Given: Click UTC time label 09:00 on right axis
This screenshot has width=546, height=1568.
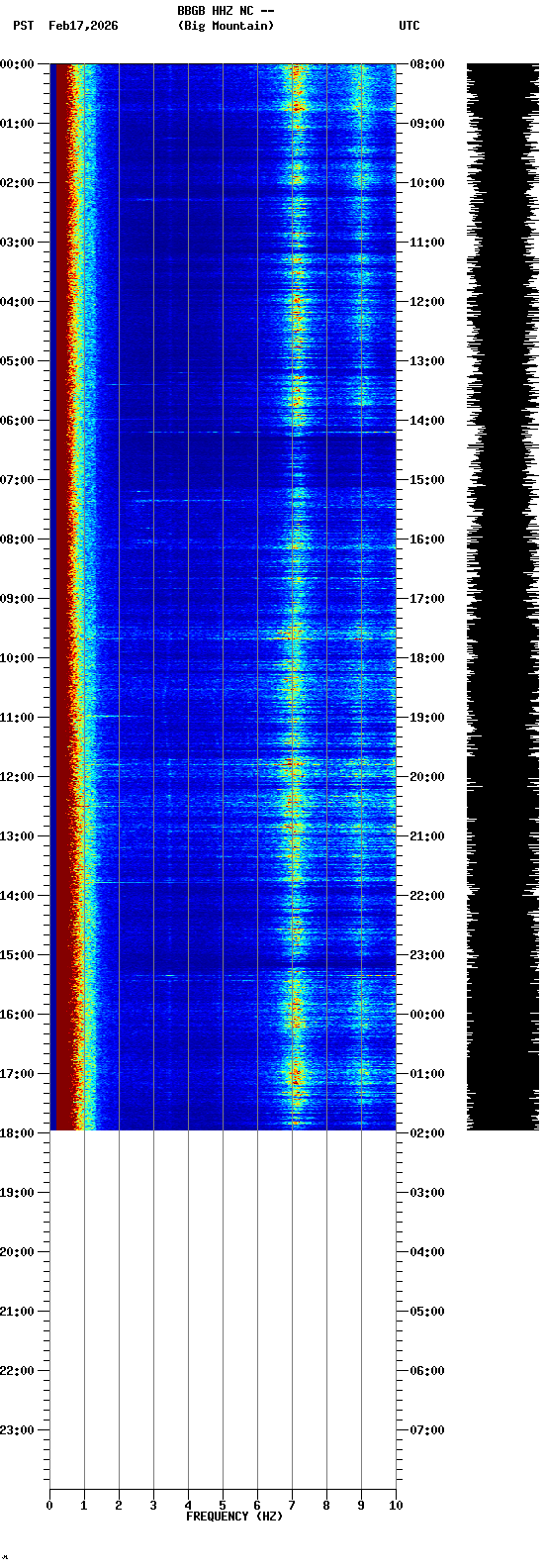Looking at the screenshot, I should (427, 124).
